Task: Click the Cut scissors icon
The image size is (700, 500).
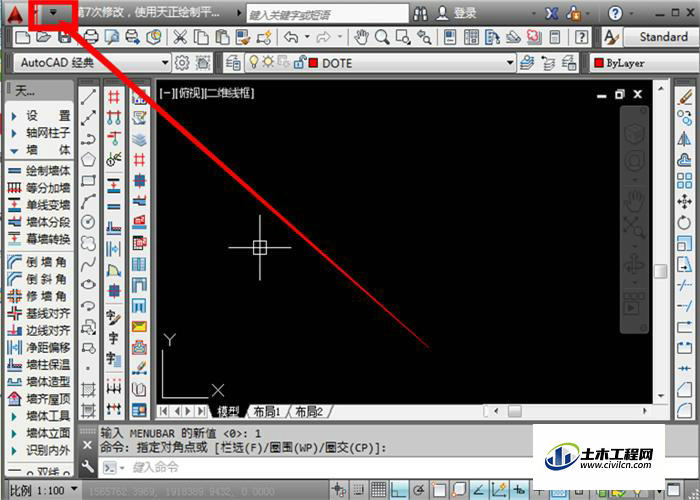Action: [180, 37]
